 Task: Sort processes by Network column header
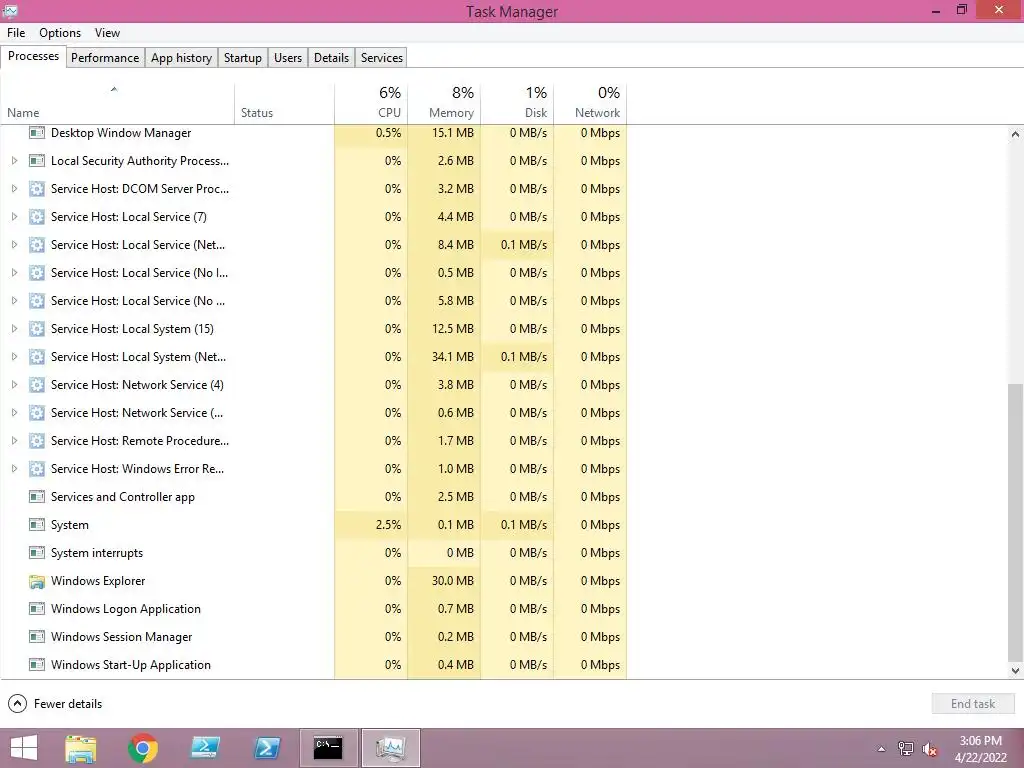pos(590,103)
